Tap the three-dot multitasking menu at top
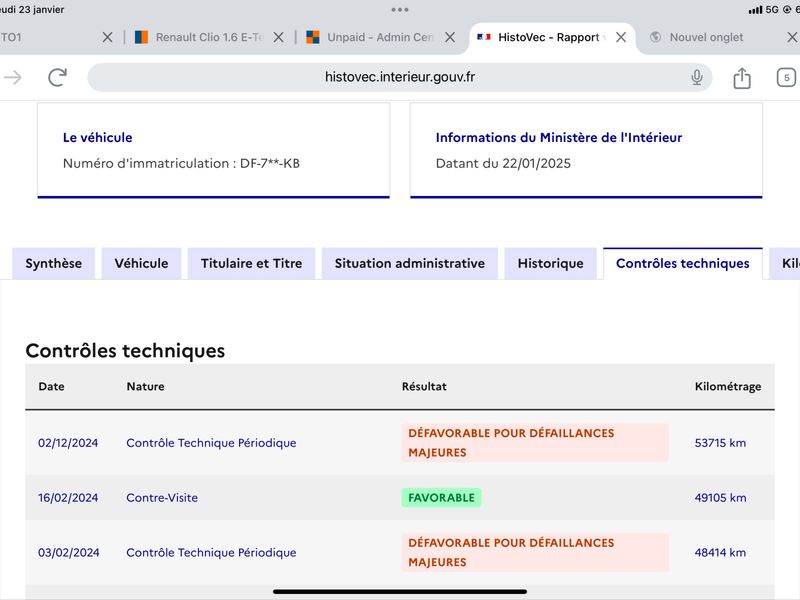The width and height of the screenshot is (800, 600). tap(400, 10)
